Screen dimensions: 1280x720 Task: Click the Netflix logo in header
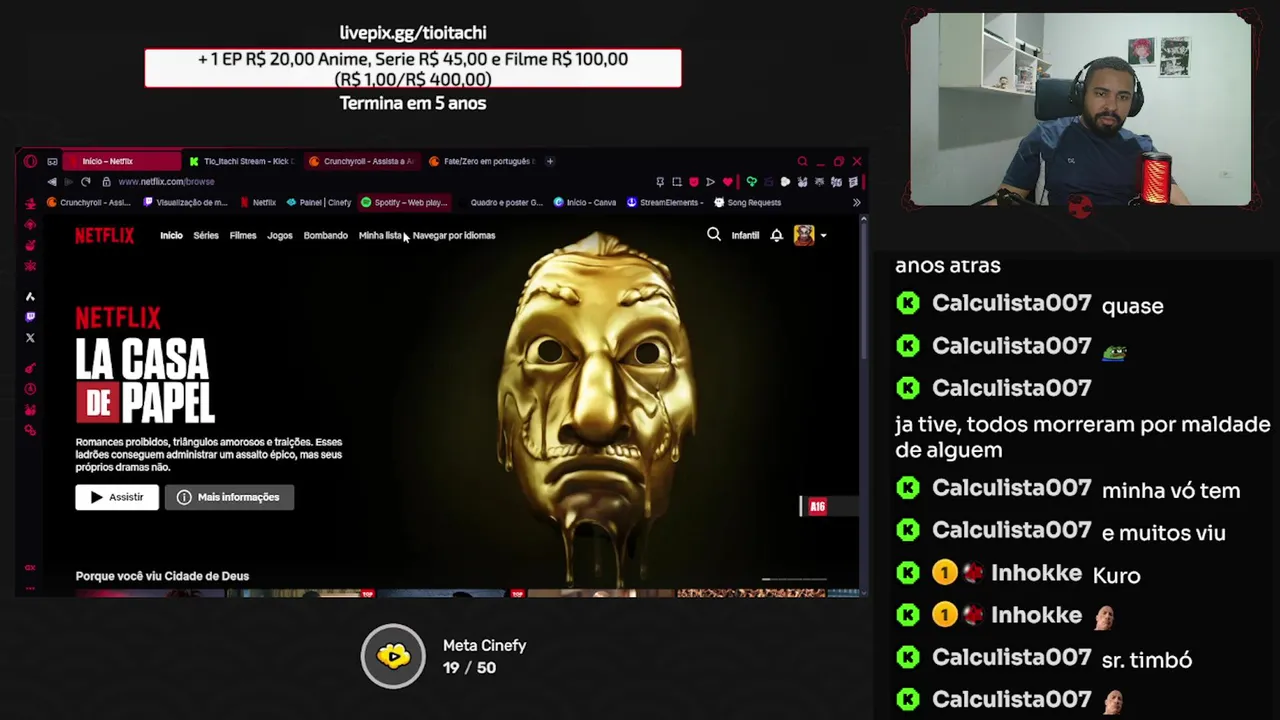tap(104, 235)
